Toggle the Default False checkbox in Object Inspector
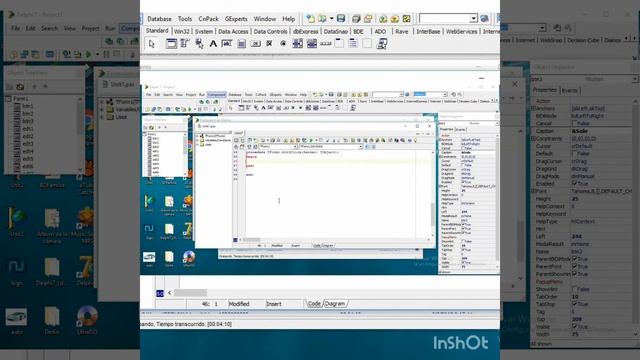This screenshot has height=360, width=640. (x=575, y=153)
